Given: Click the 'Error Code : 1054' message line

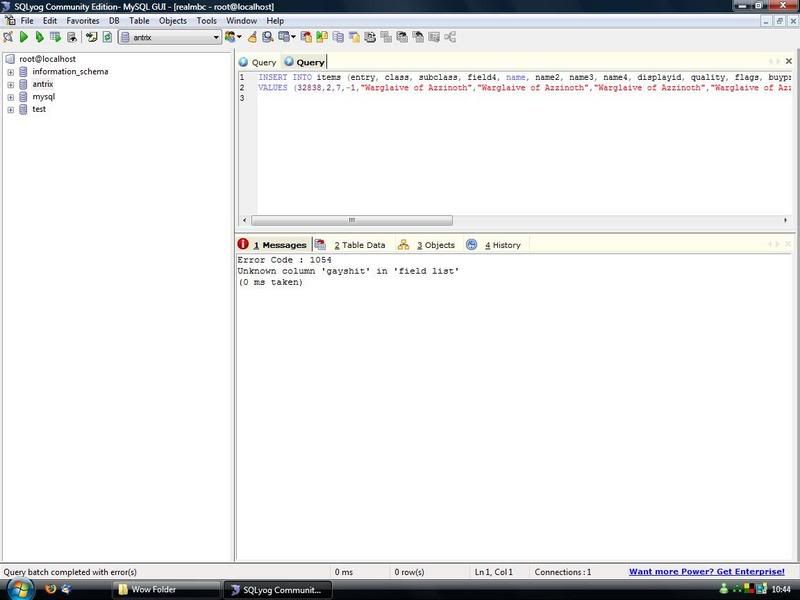Looking at the screenshot, I should coord(284,260).
